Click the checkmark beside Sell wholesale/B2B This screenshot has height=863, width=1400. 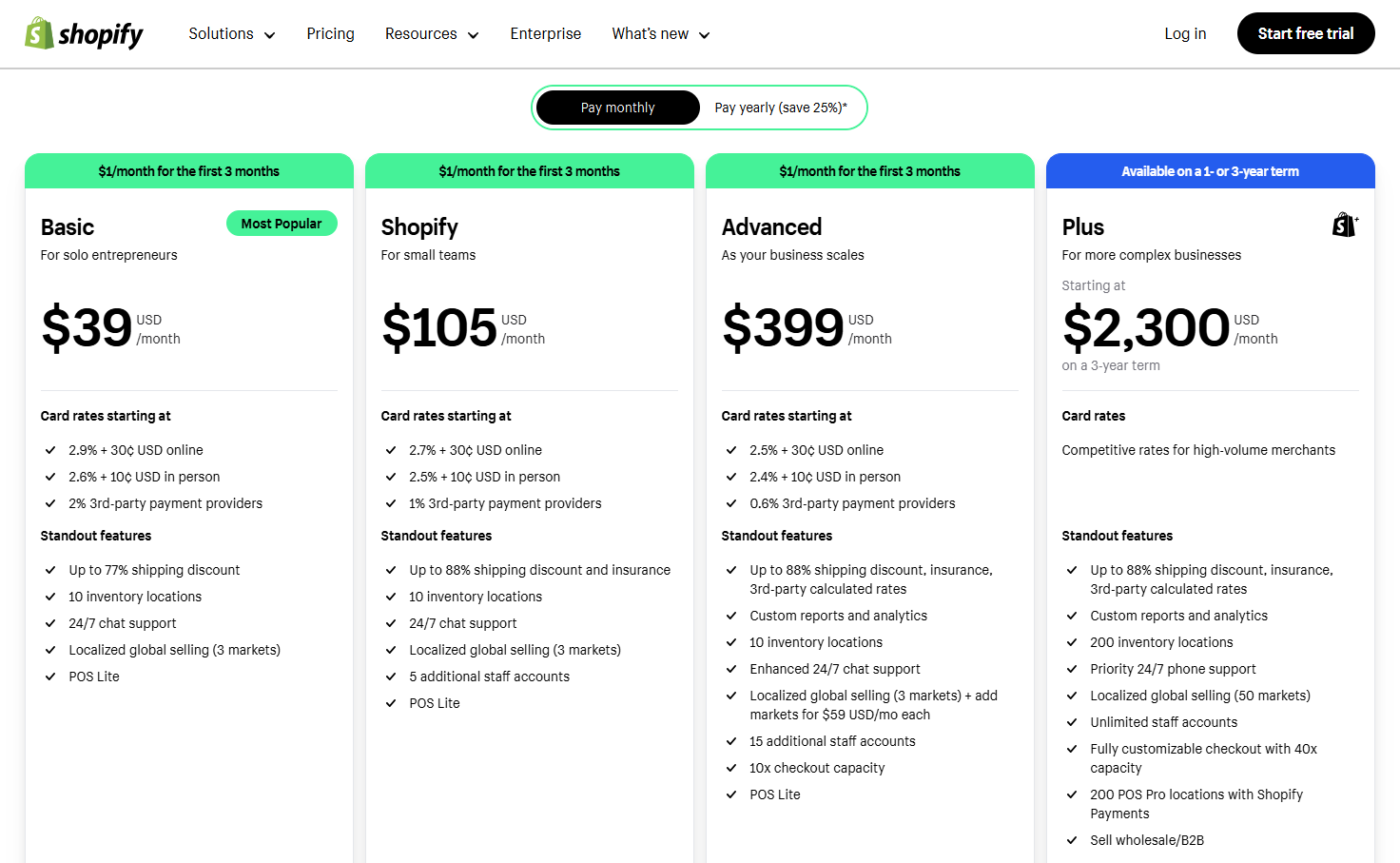click(1072, 840)
